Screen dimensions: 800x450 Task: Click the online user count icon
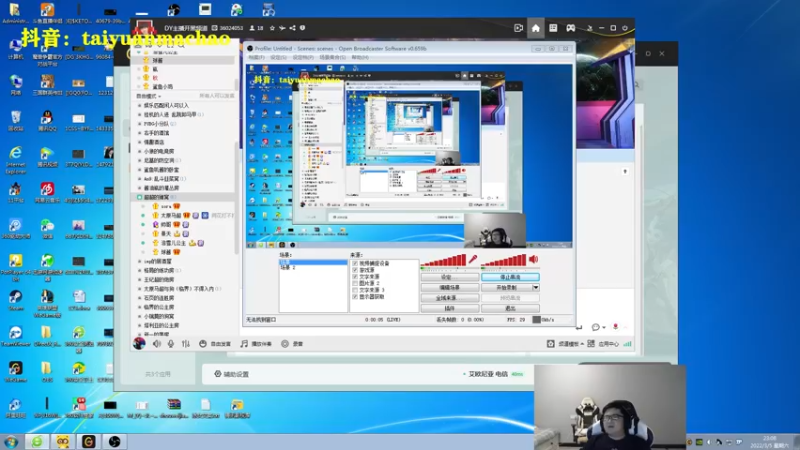pyautogui.click(x=252, y=28)
